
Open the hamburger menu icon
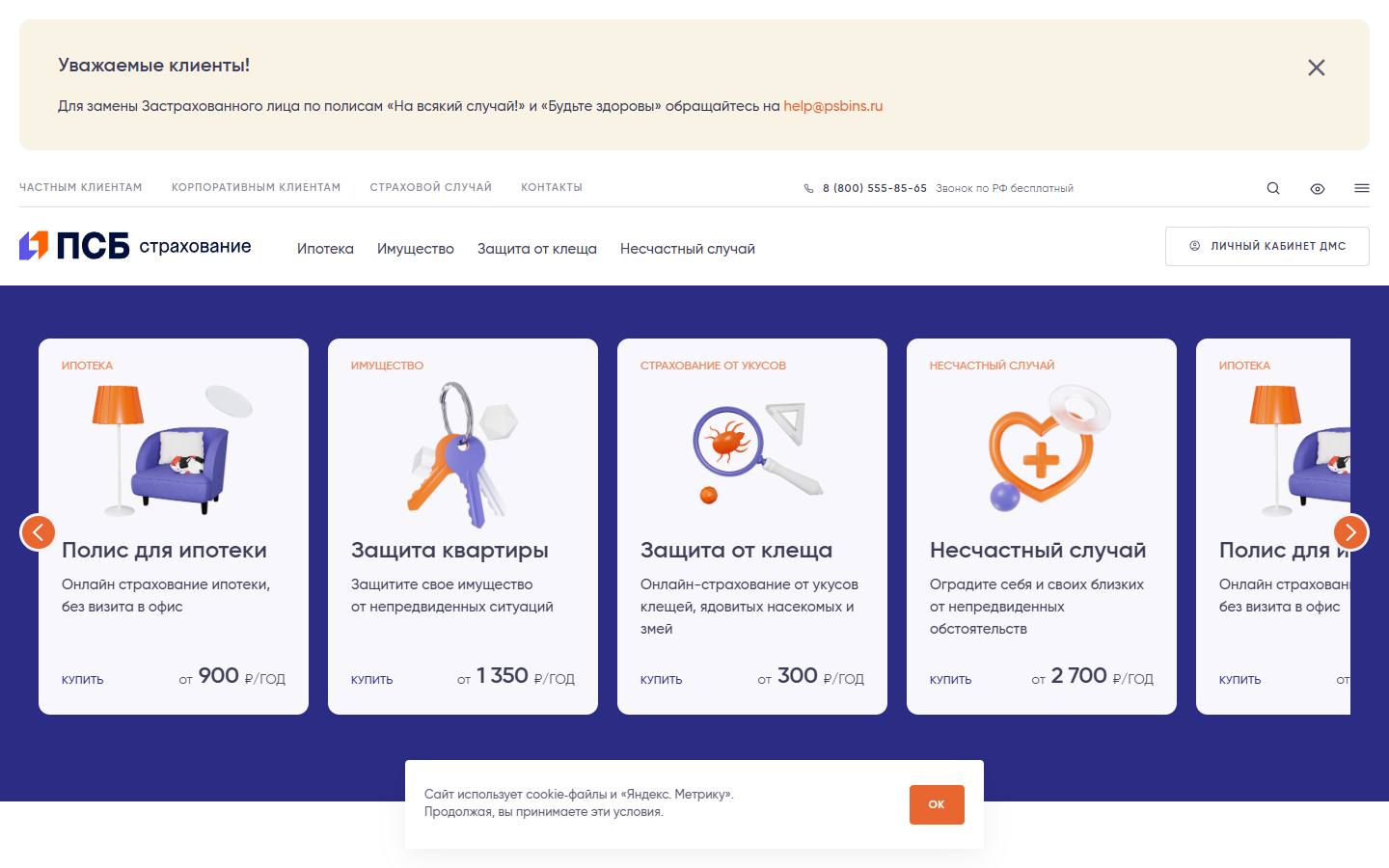coord(1362,188)
